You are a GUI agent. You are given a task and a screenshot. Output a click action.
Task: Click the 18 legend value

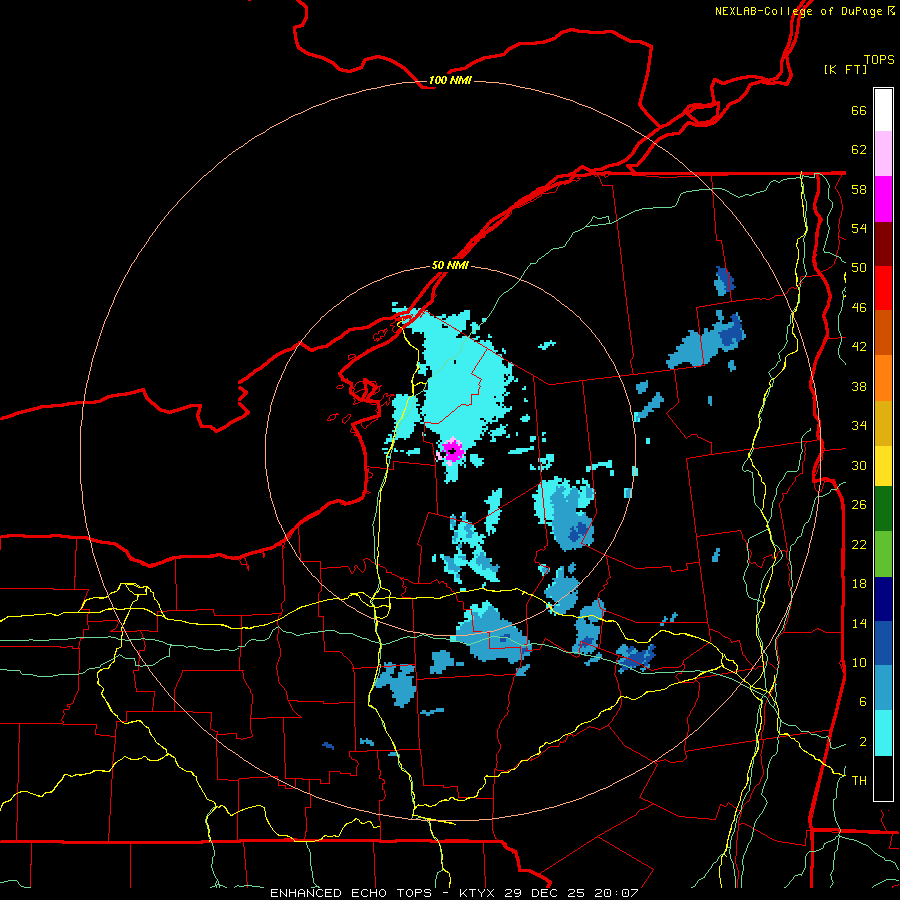pos(859,584)
